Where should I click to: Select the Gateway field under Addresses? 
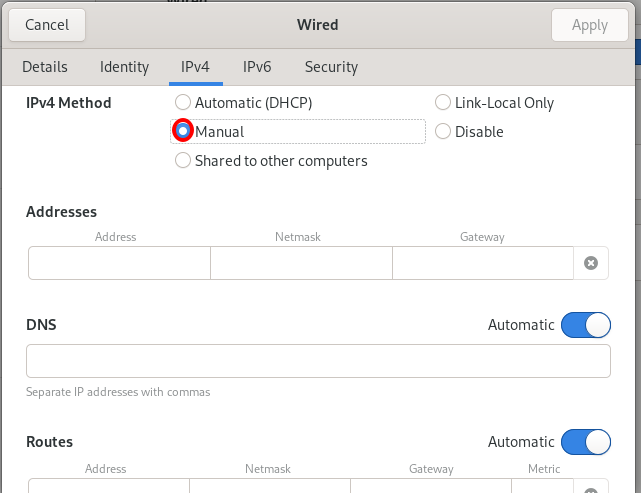[482, 263]
